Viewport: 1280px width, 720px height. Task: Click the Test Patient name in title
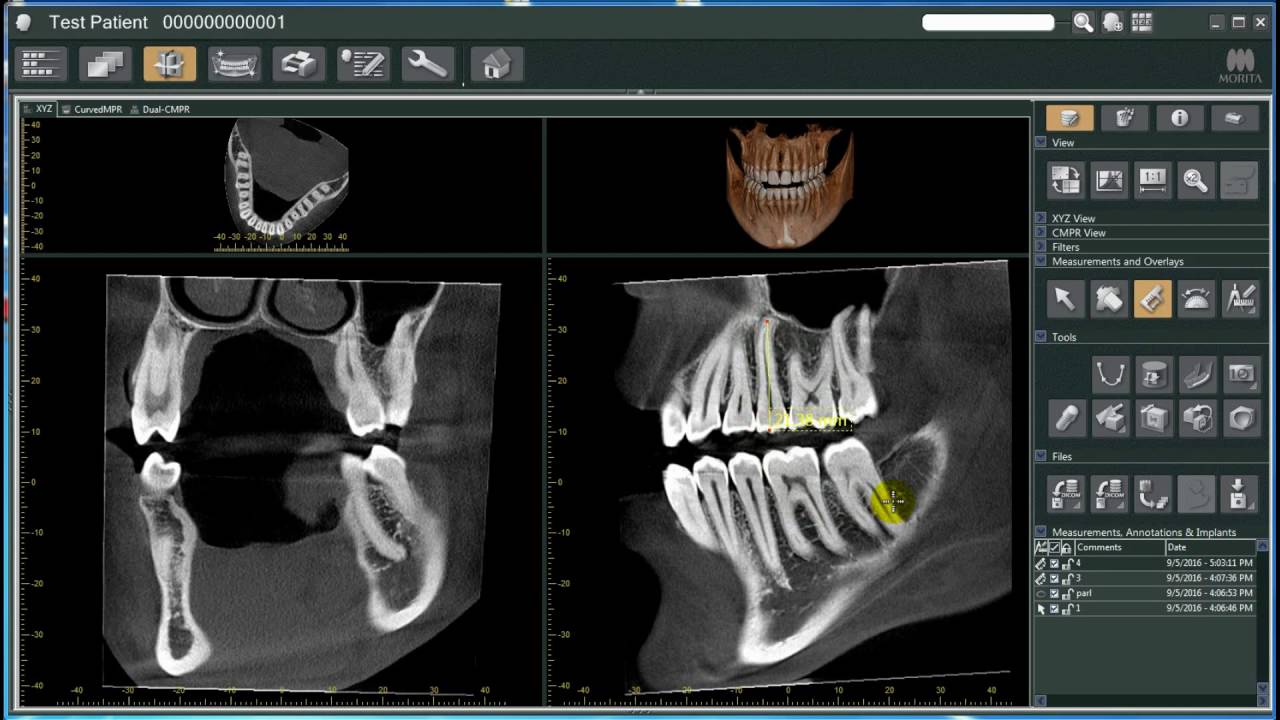tap(98, 22)
